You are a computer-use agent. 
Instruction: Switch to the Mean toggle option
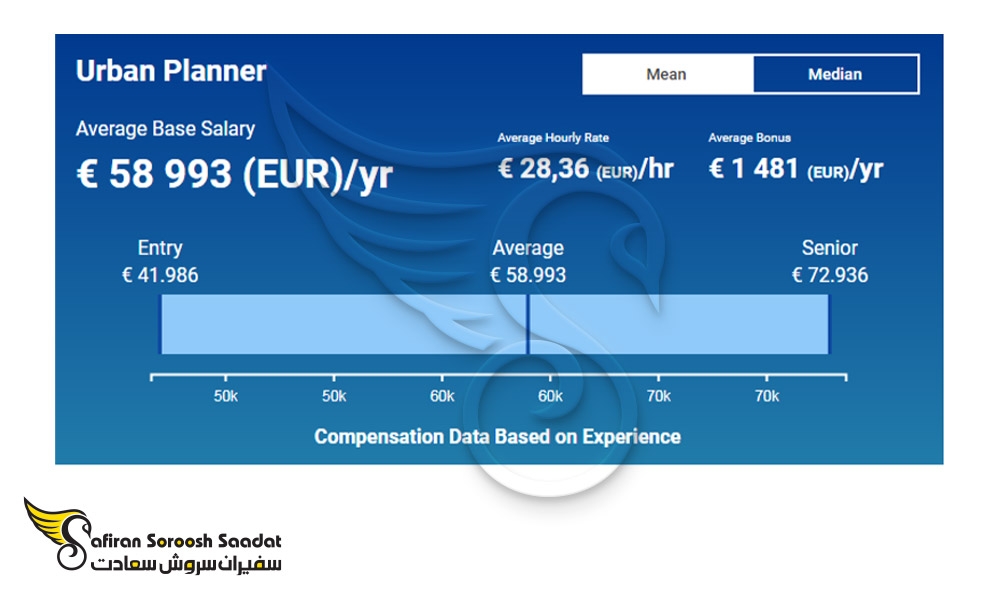[668, 74]
